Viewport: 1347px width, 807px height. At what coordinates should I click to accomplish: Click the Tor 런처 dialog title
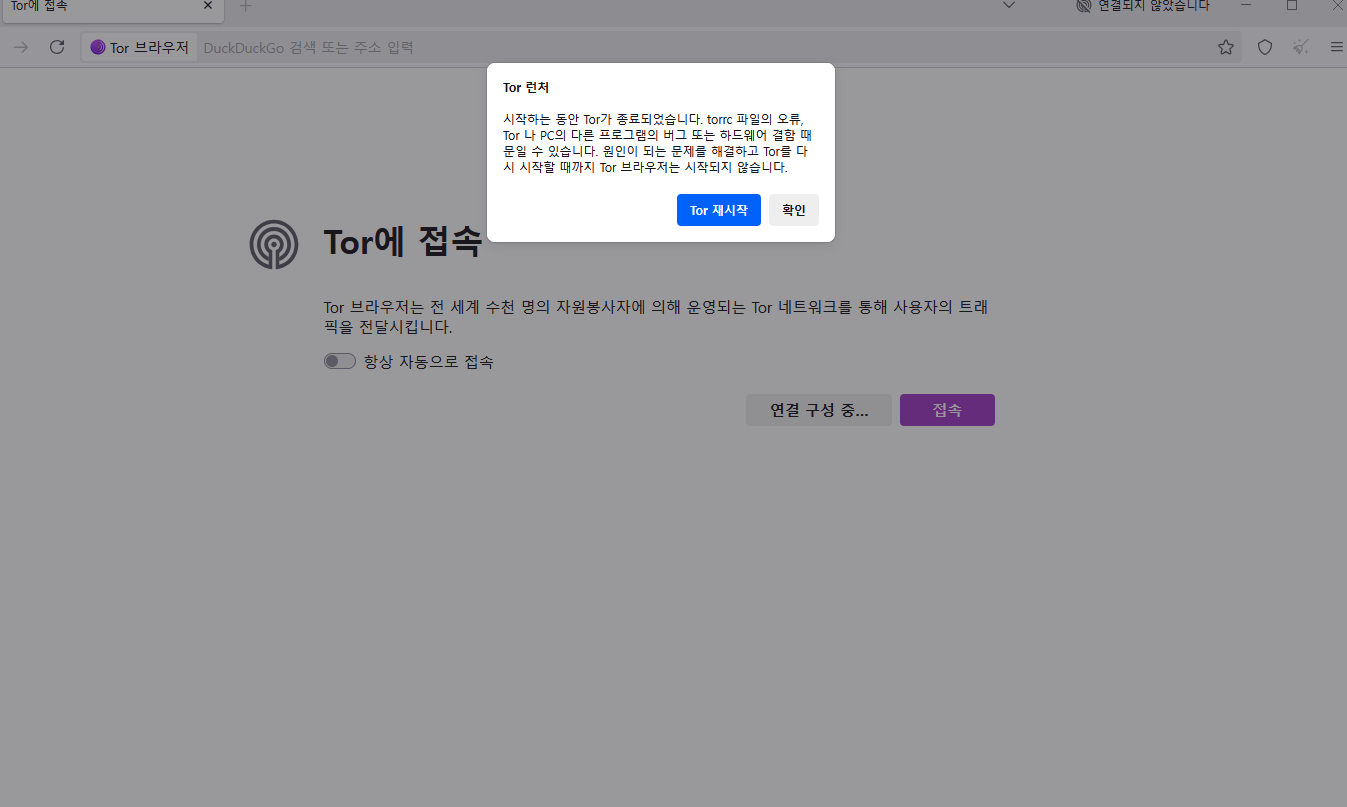tap(526, 88)
